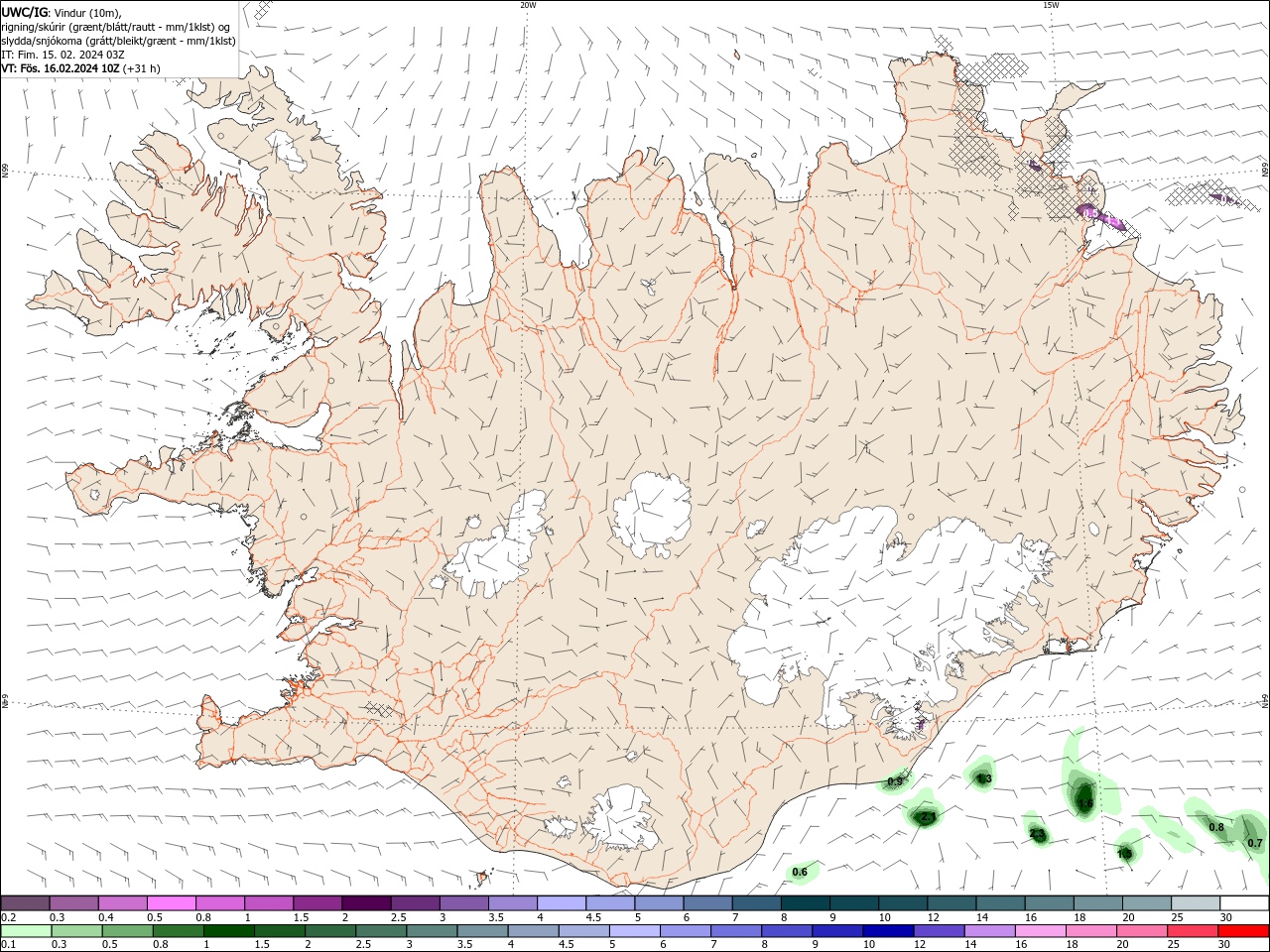Click the '0.6' precipitation value south of Iceland
Screen dimensions: 1270x952
(x=800, y=873)
